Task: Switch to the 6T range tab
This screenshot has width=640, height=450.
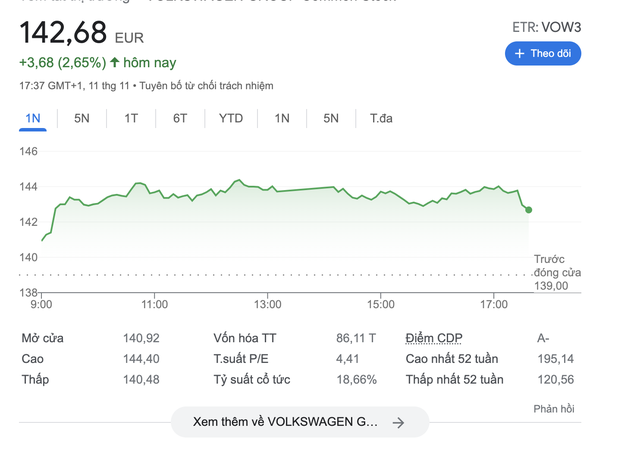Action: coord(180,118)
